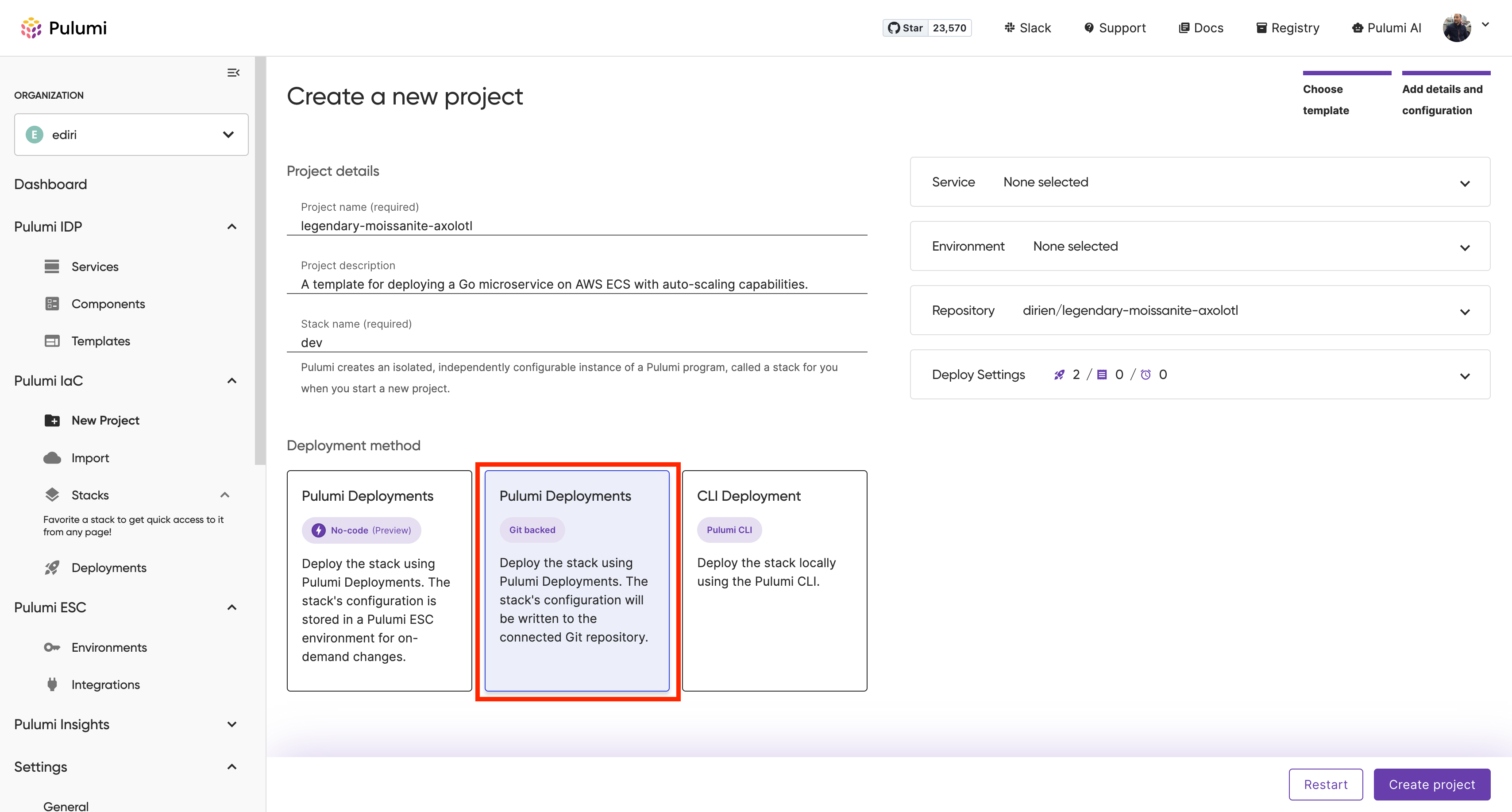Click the user avatar photo
The image size is (1512, 812).
click(x=1457, y=27)
